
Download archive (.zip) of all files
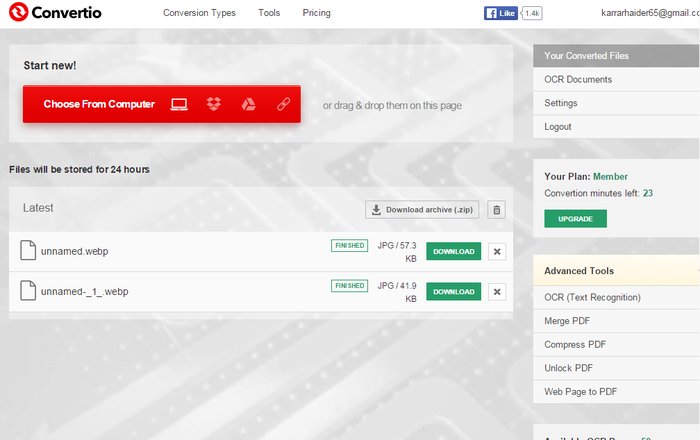(x=422, y=210)
